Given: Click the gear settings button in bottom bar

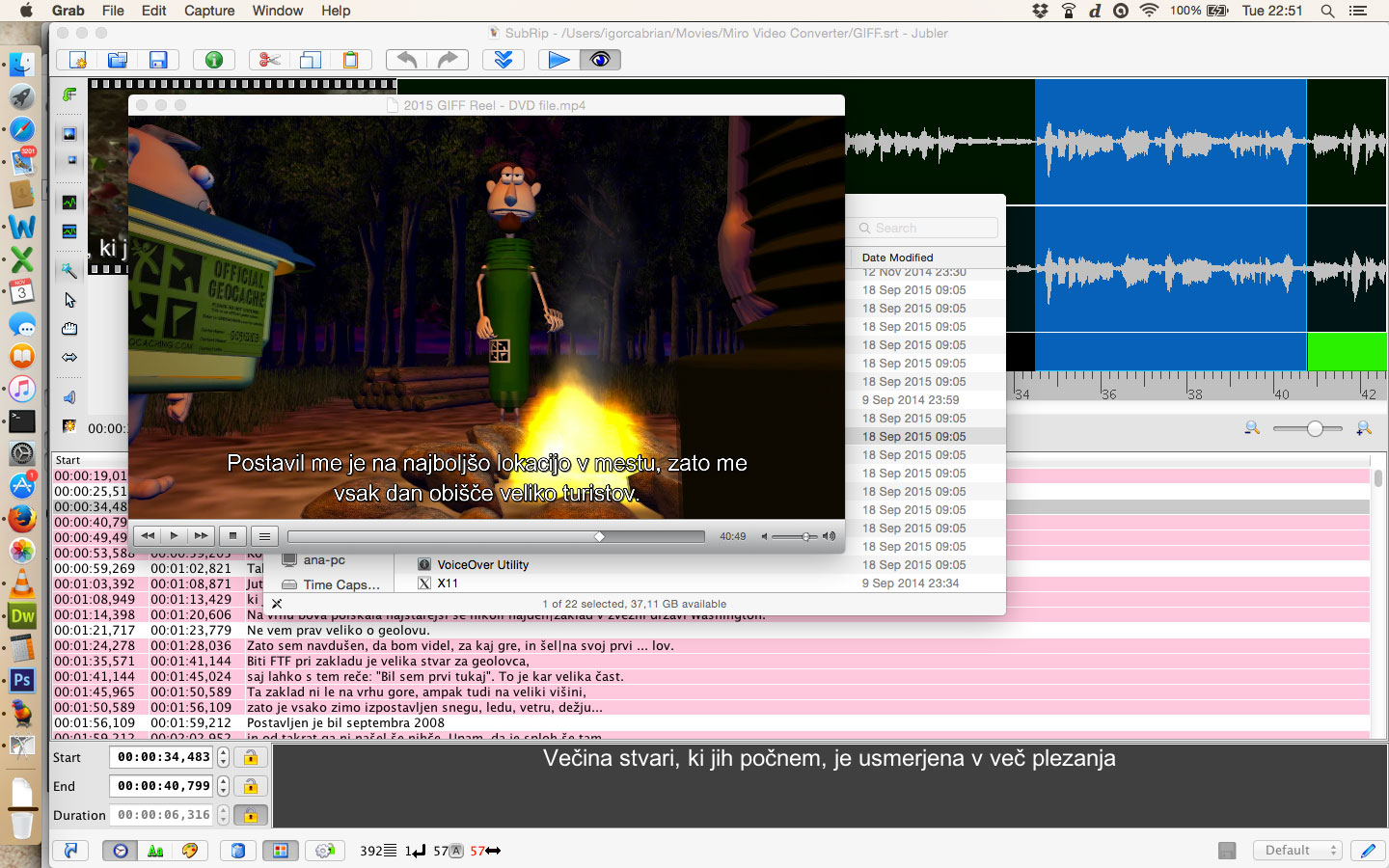Looking at the screenshot, I should click(325, 851).
